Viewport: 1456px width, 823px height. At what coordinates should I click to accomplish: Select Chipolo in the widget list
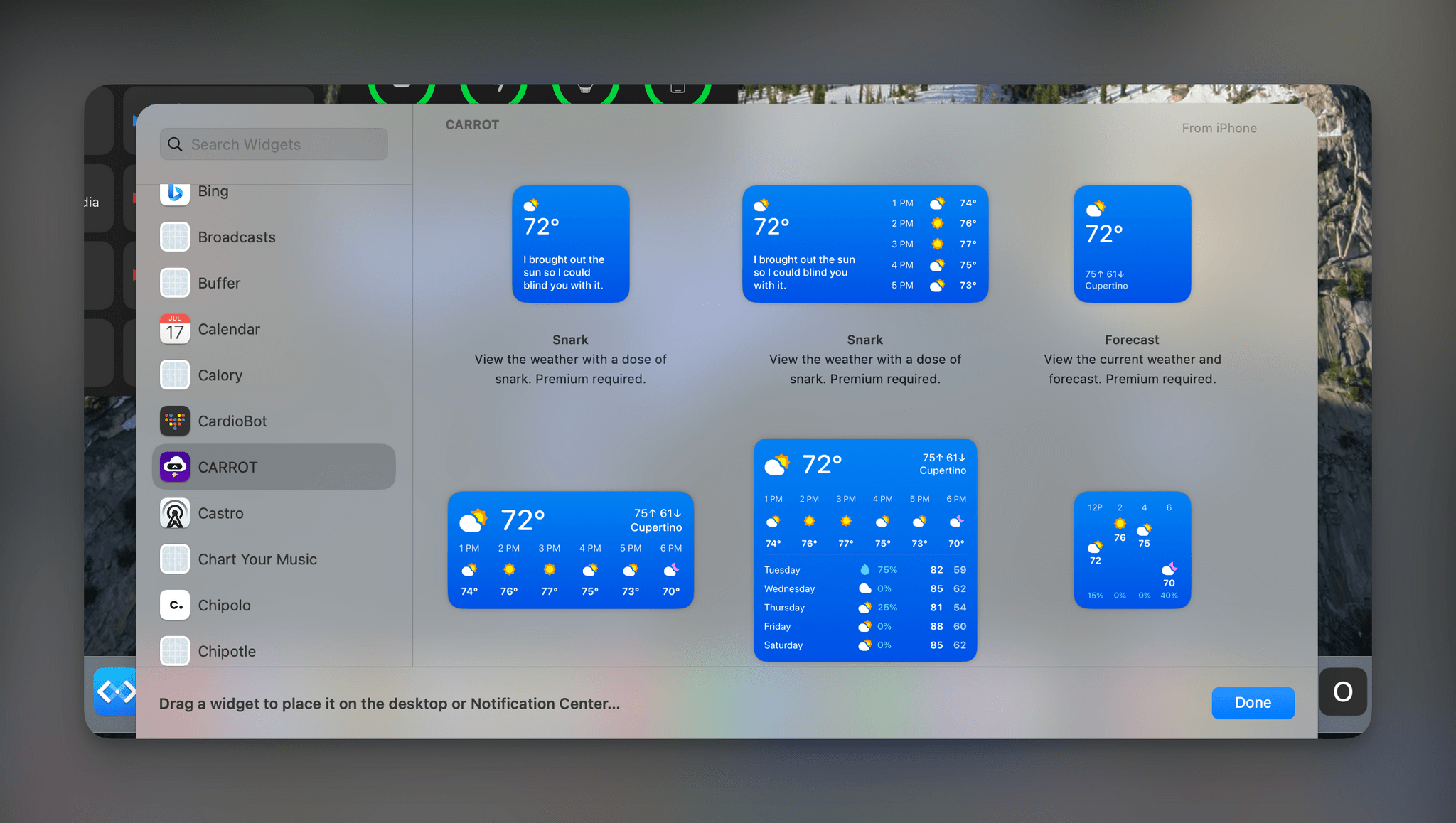[274, 605]
